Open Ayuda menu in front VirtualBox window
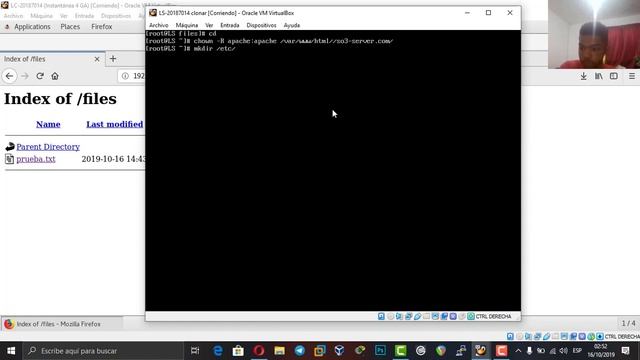The image size is (640, 360). click(x=291, y=25)
